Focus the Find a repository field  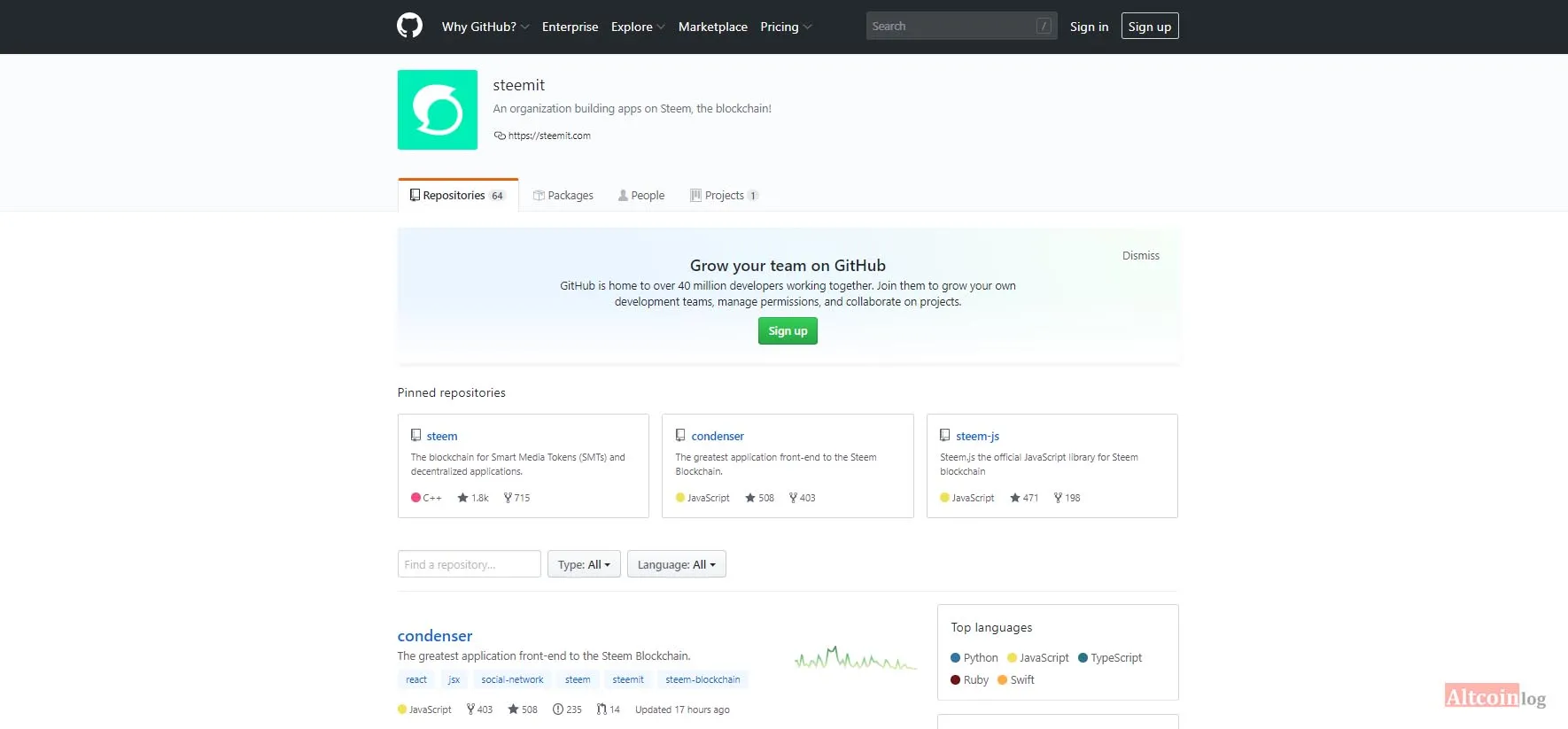(x=470, y=564)
